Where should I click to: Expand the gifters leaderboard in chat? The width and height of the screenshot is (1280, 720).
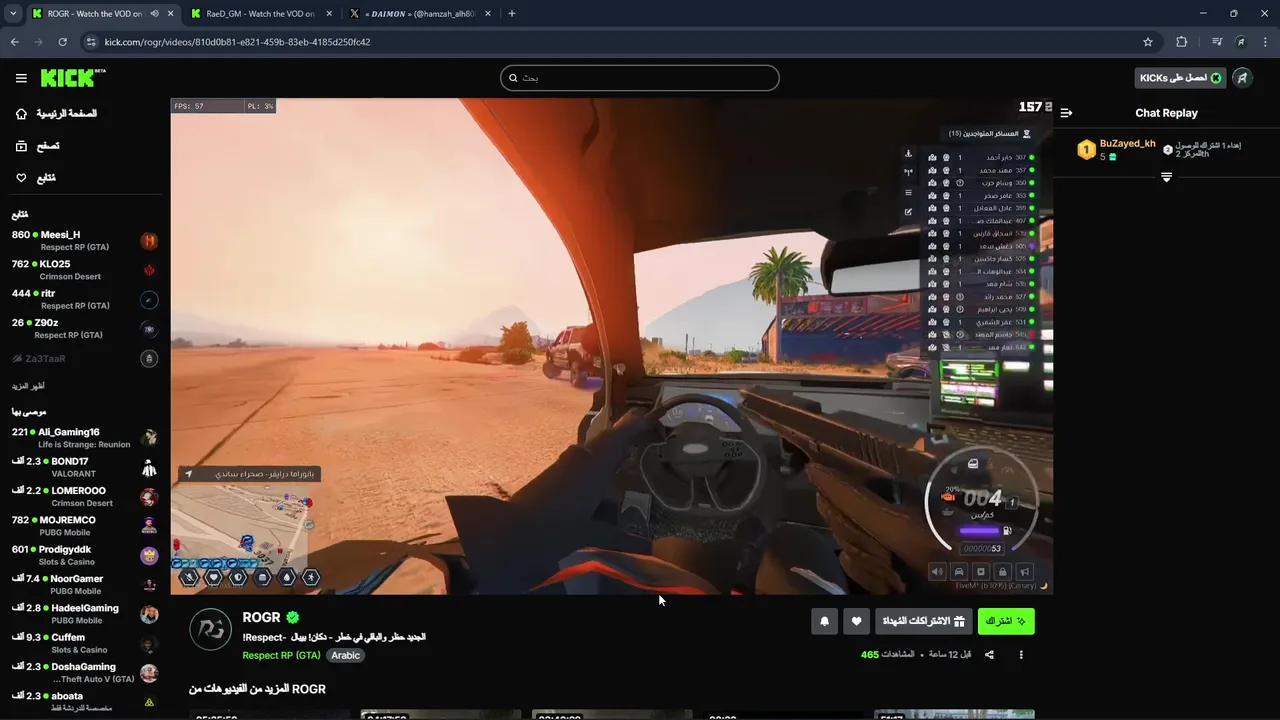pos(1166,177)
